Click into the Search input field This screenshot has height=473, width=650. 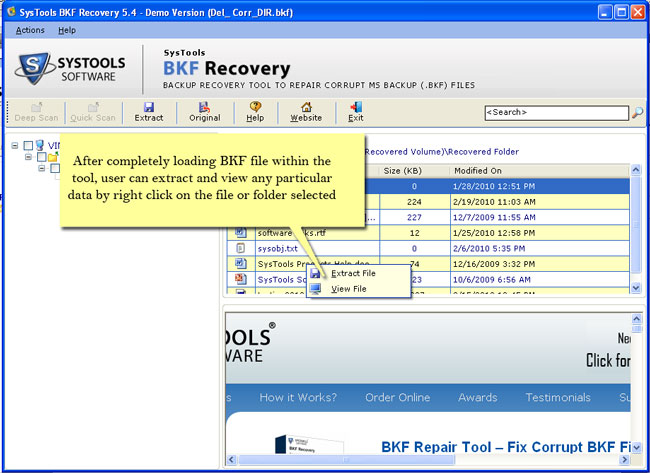(x=556, y=113)
